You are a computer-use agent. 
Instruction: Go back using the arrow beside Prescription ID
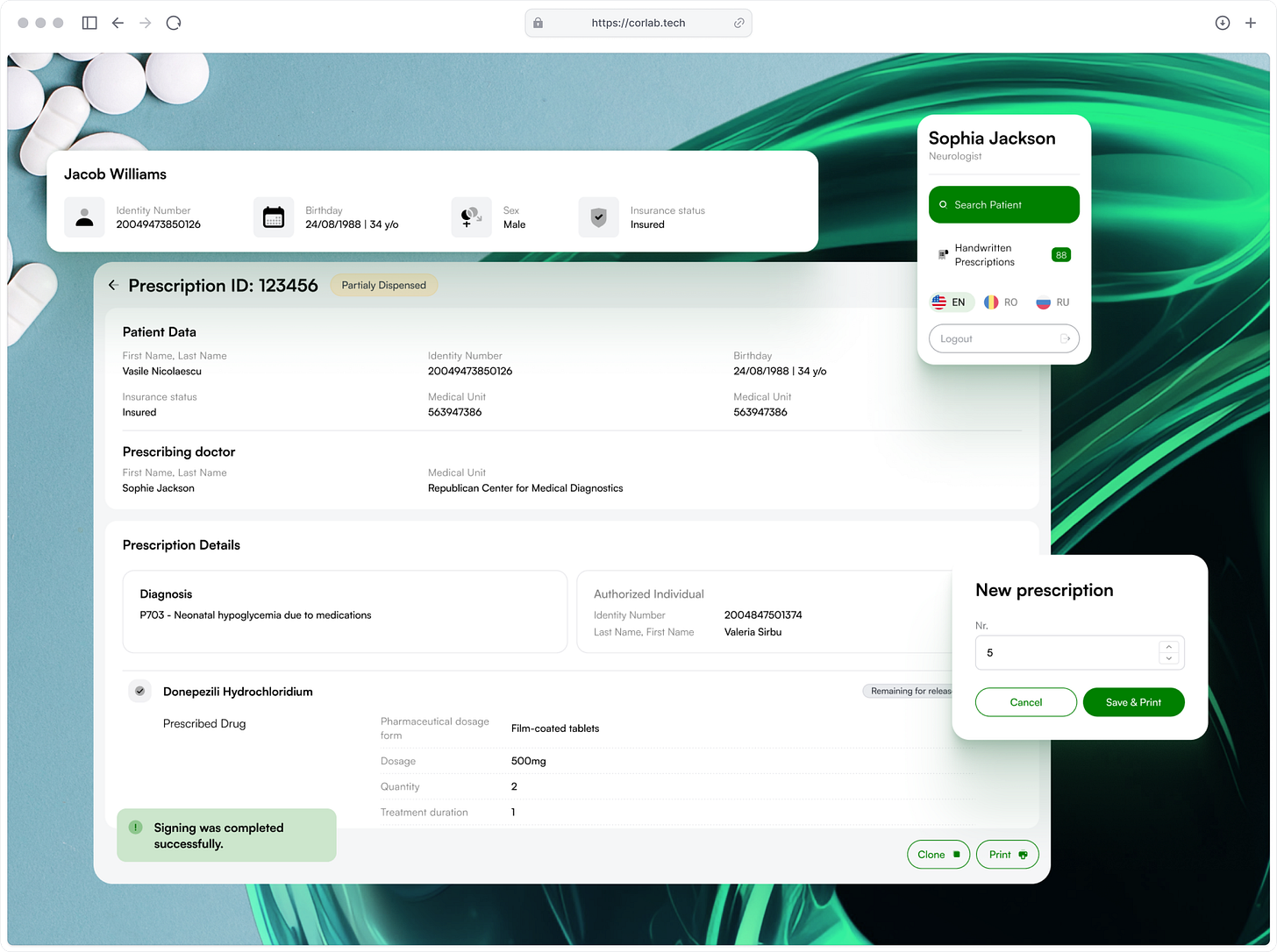[x=113, y=285]
